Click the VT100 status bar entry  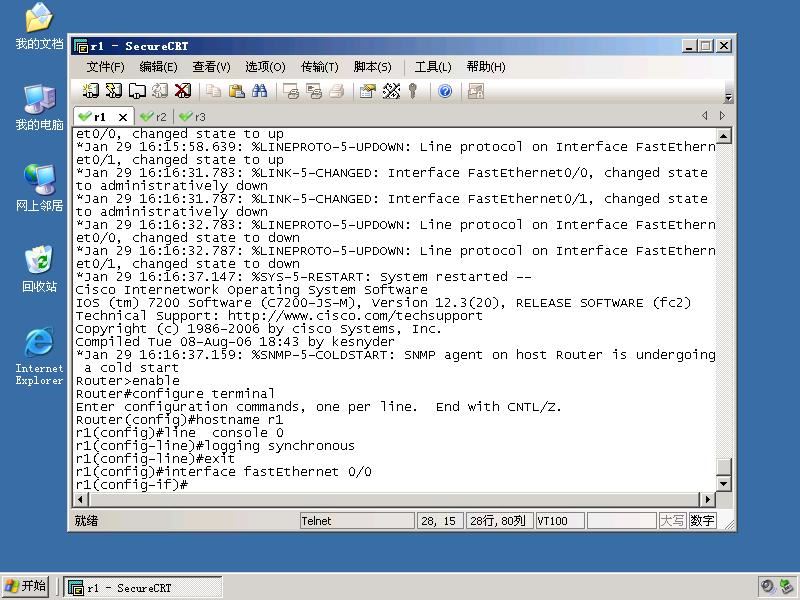[x=560, y=521]
